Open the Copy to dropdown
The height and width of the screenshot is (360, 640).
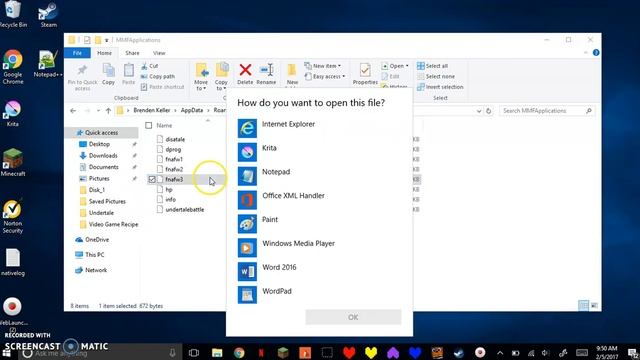point(221,77)
